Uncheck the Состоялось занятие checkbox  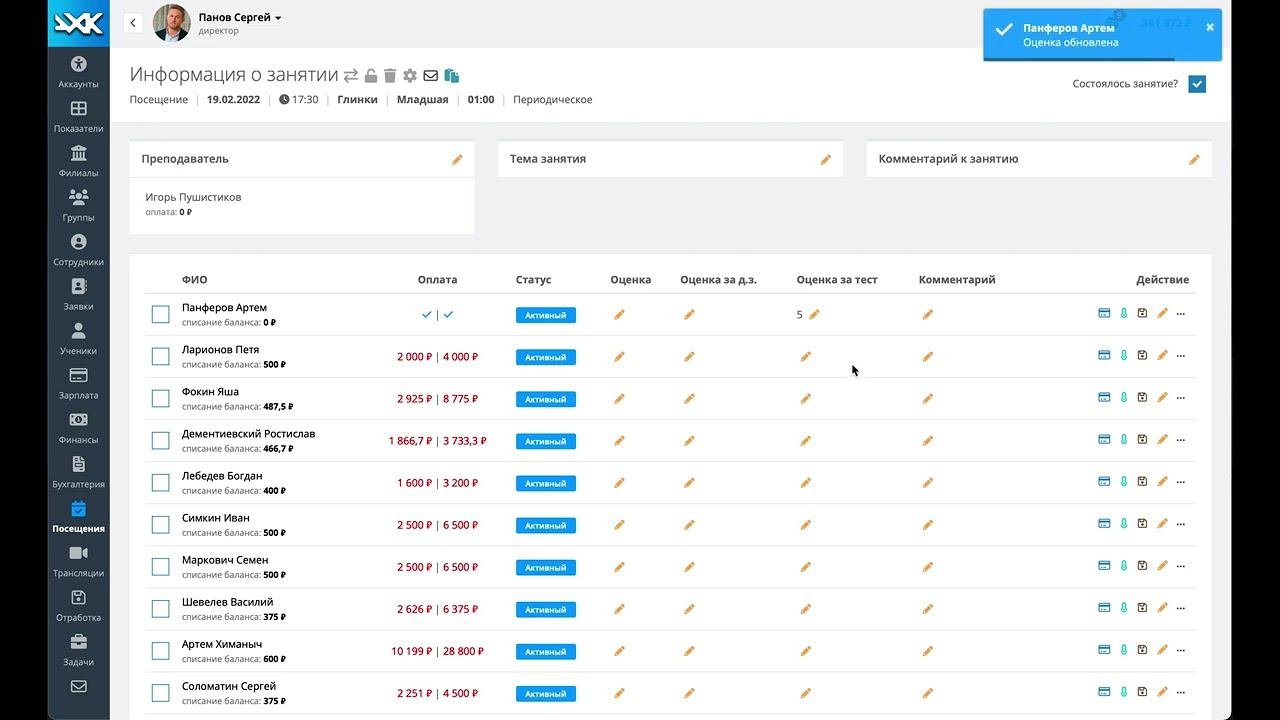coord(1197,84)
